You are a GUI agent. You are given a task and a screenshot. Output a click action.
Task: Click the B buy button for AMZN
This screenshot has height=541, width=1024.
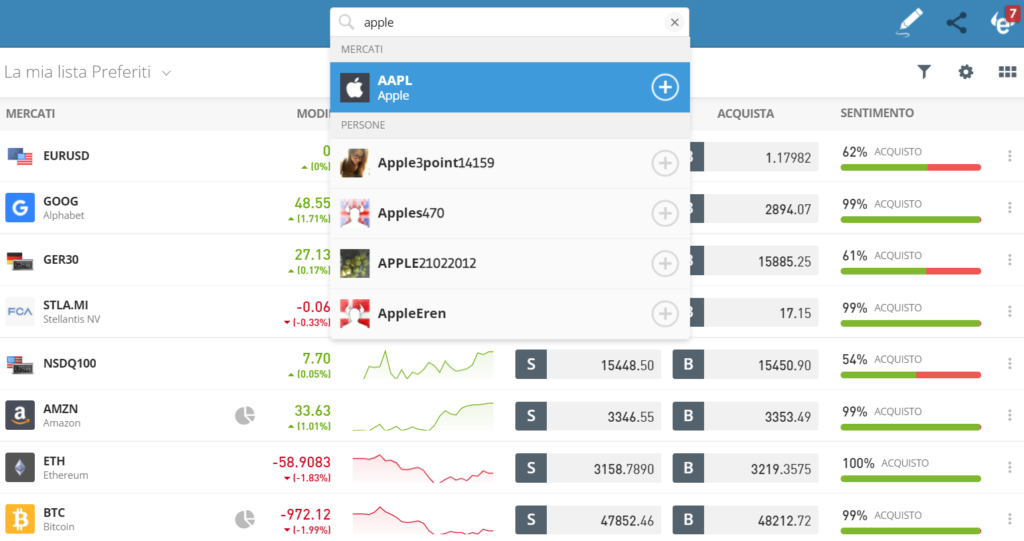688,416
